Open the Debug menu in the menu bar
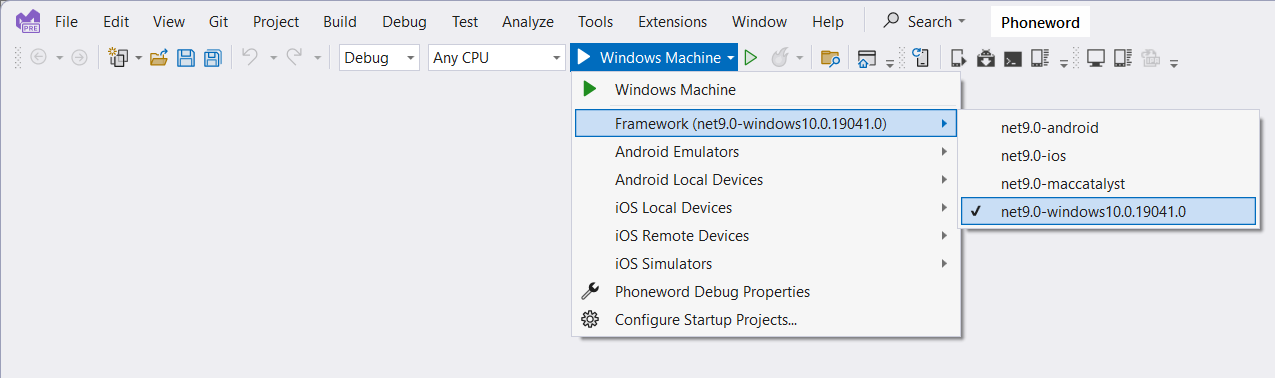This screenshot has width=1275, height=378. pos(404,21)
